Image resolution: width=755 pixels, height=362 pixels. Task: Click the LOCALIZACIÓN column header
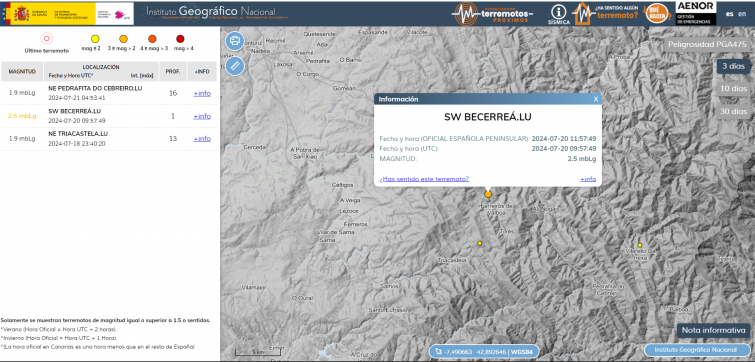101,71
